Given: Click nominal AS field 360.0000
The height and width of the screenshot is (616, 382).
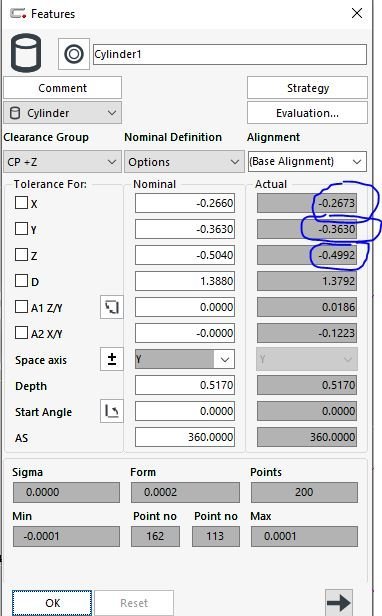Looking at the screenshot, I should [185, 437].
